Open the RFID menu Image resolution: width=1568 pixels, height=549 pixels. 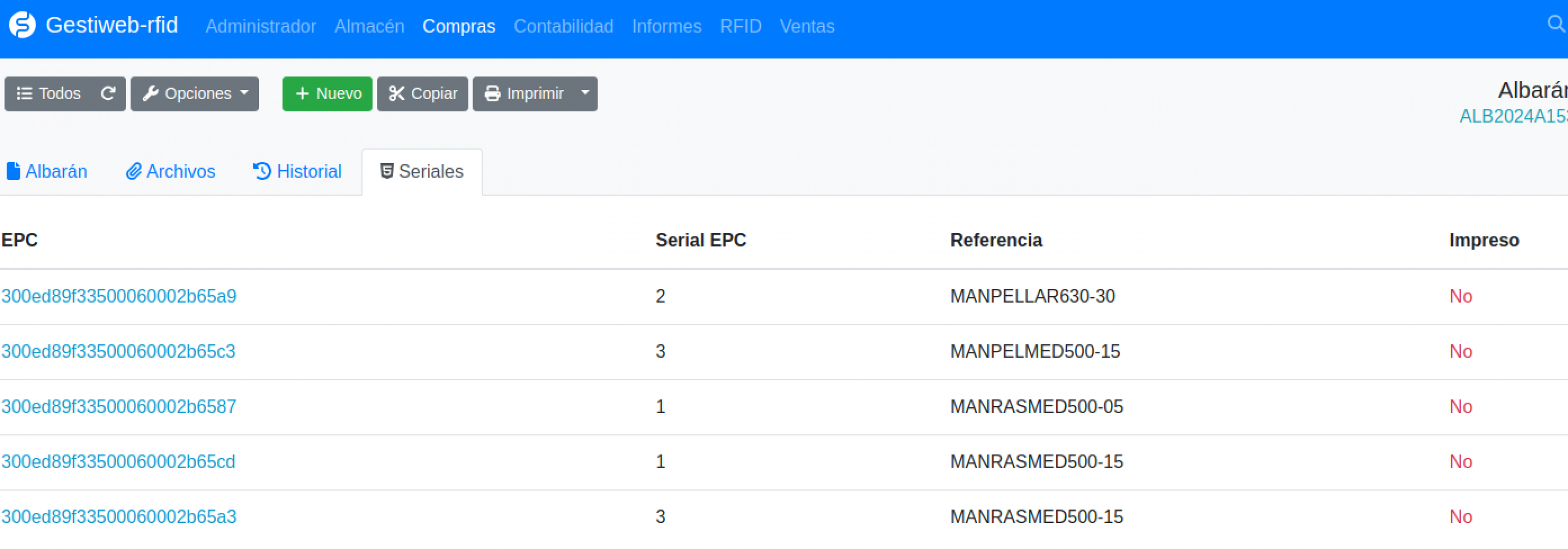(741, 26)
